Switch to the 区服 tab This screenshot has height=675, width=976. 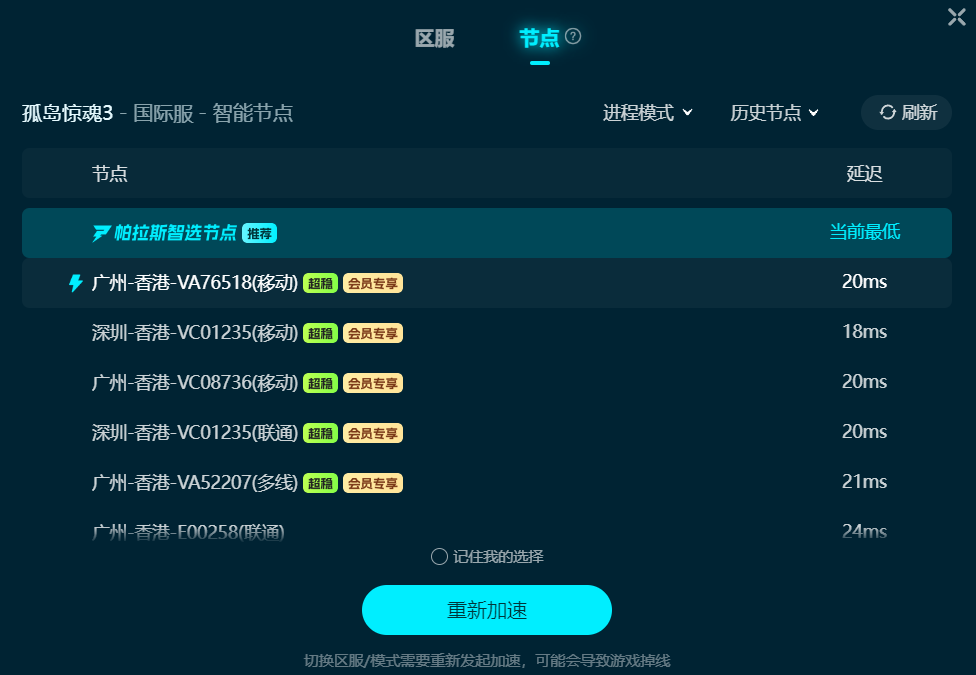[434, 39]
